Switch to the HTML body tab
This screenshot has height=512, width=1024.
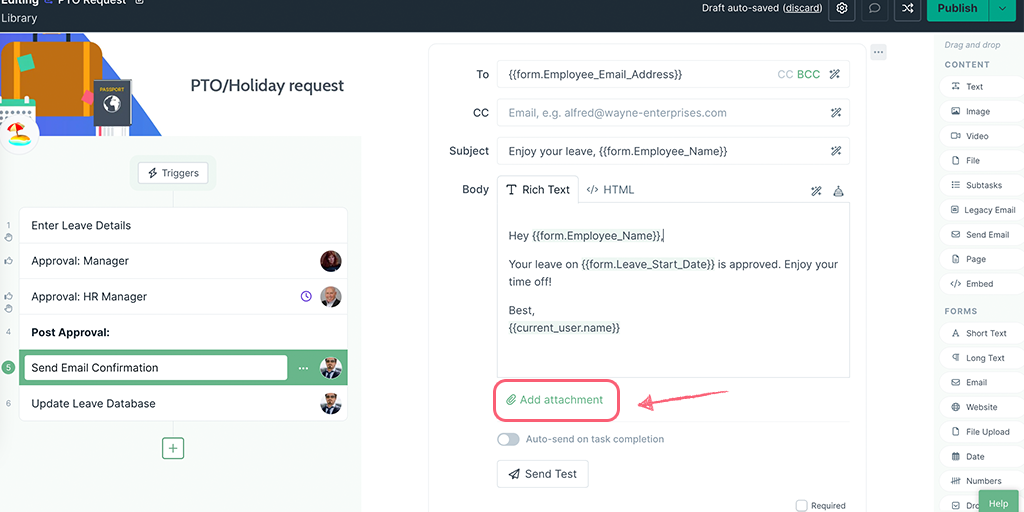[610, 189]
